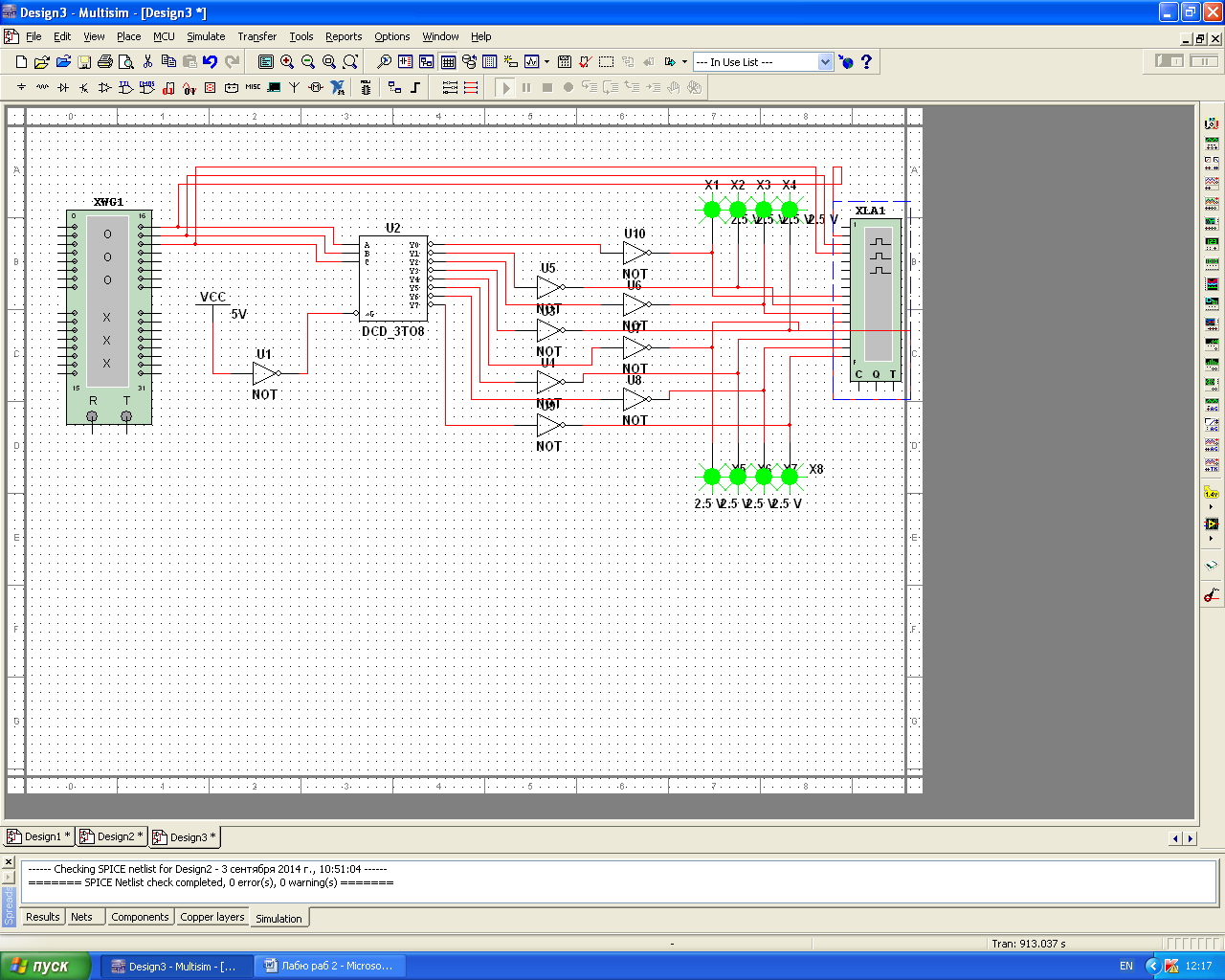Screen dimensions: 1225x980
Task: Cut the selection with scissors icon
Action: pos(147,61)
